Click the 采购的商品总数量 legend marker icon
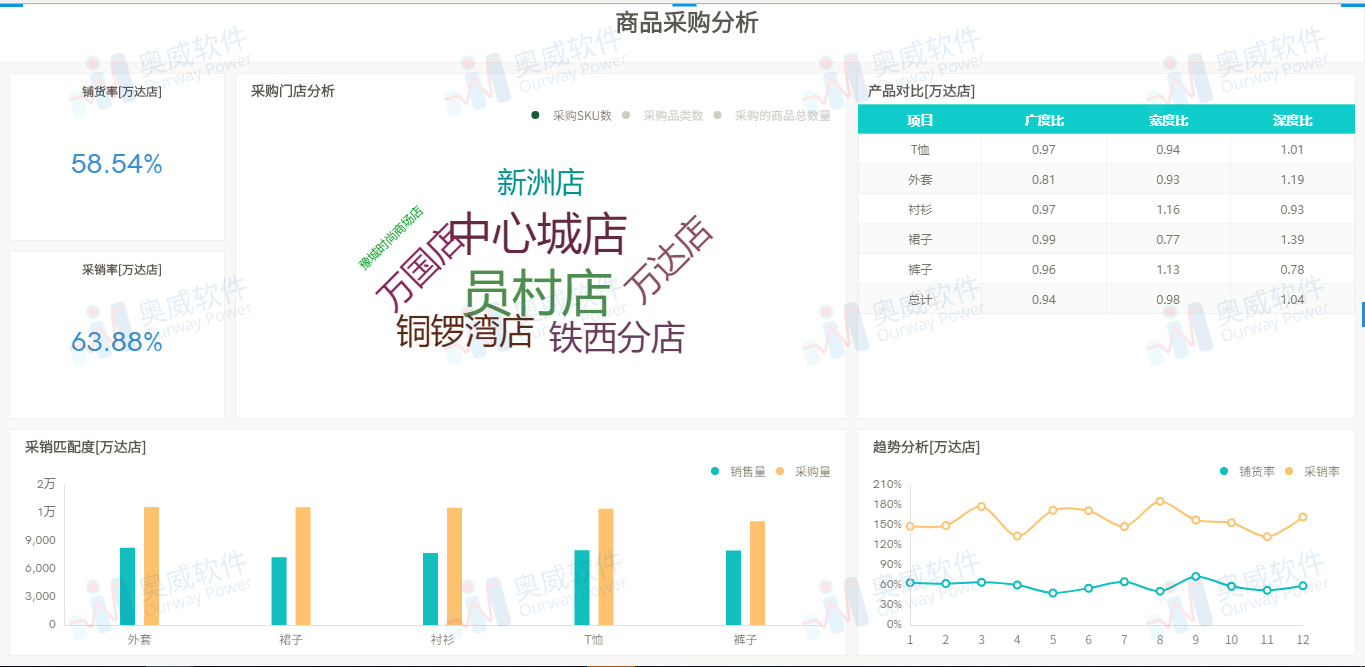The height and width of the screenshot is (667, 1365). pos(716,115)
